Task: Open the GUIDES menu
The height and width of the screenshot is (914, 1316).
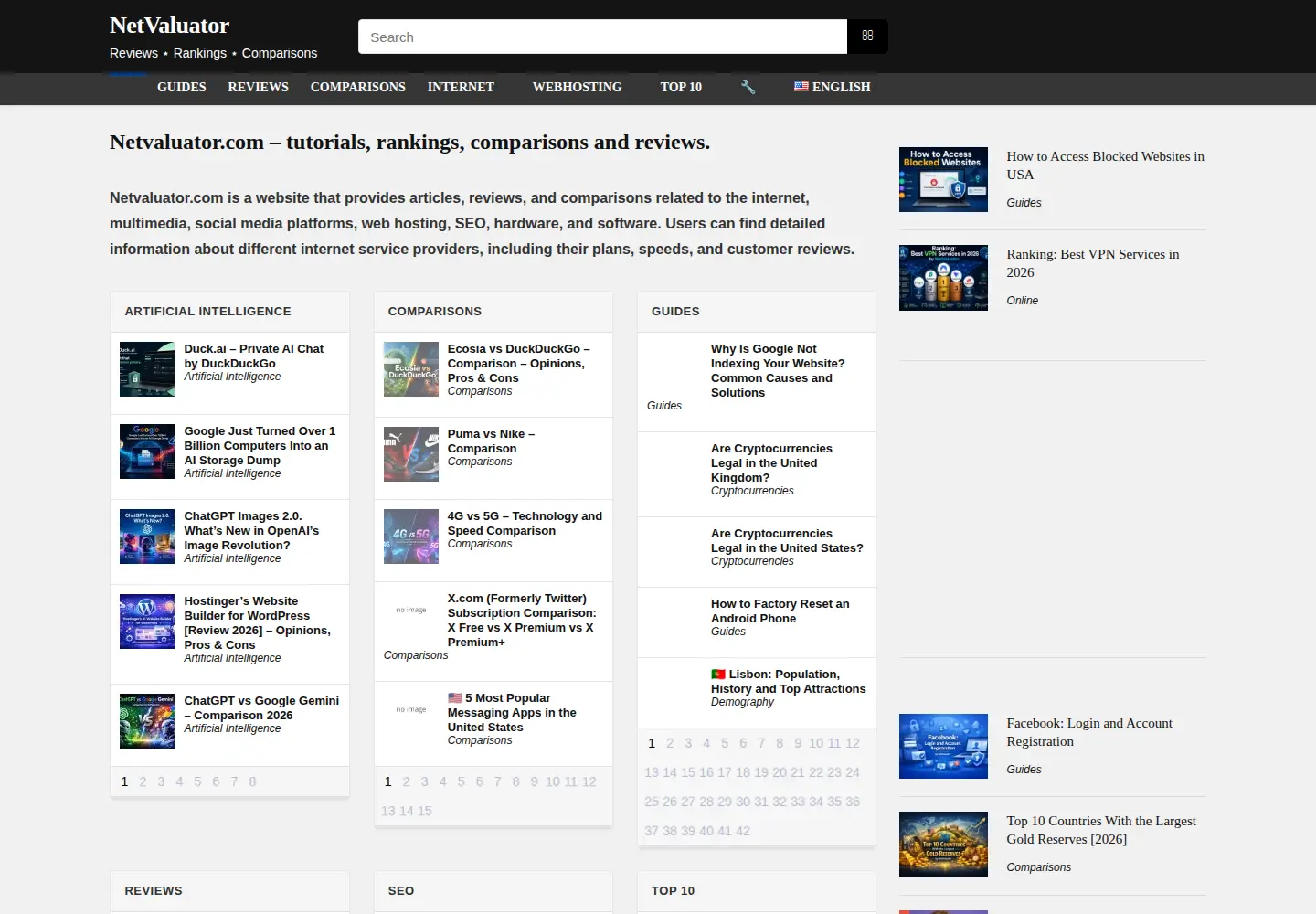Action: click(x=182, y=87)
